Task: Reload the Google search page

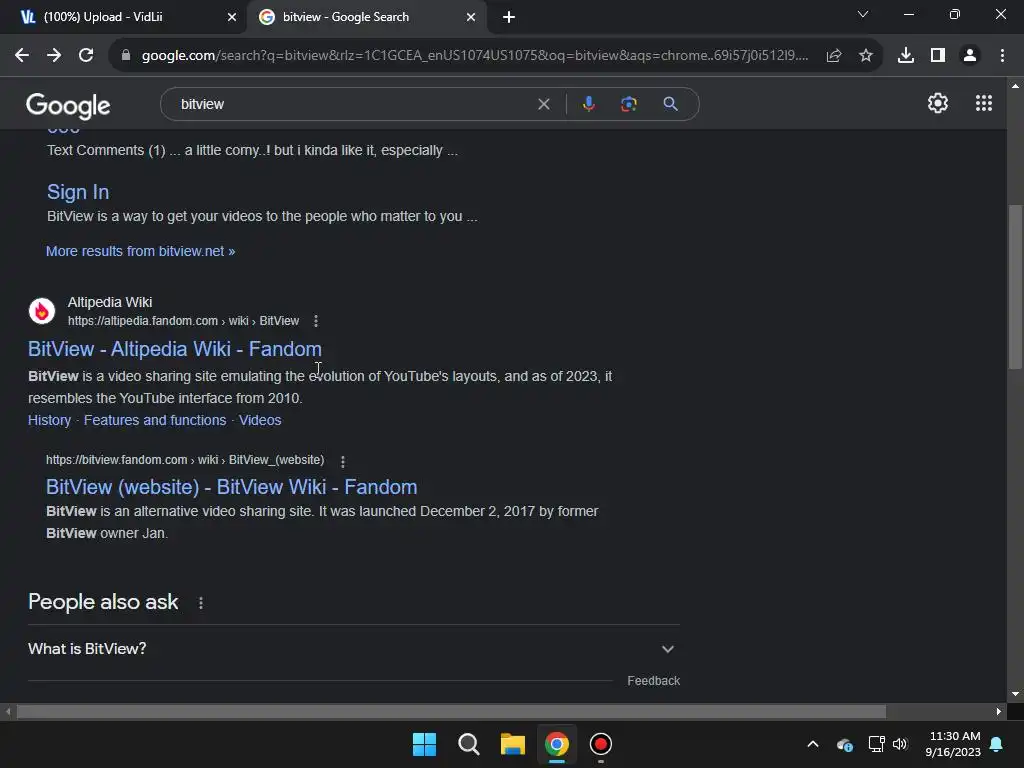Action: click(86, 56)
